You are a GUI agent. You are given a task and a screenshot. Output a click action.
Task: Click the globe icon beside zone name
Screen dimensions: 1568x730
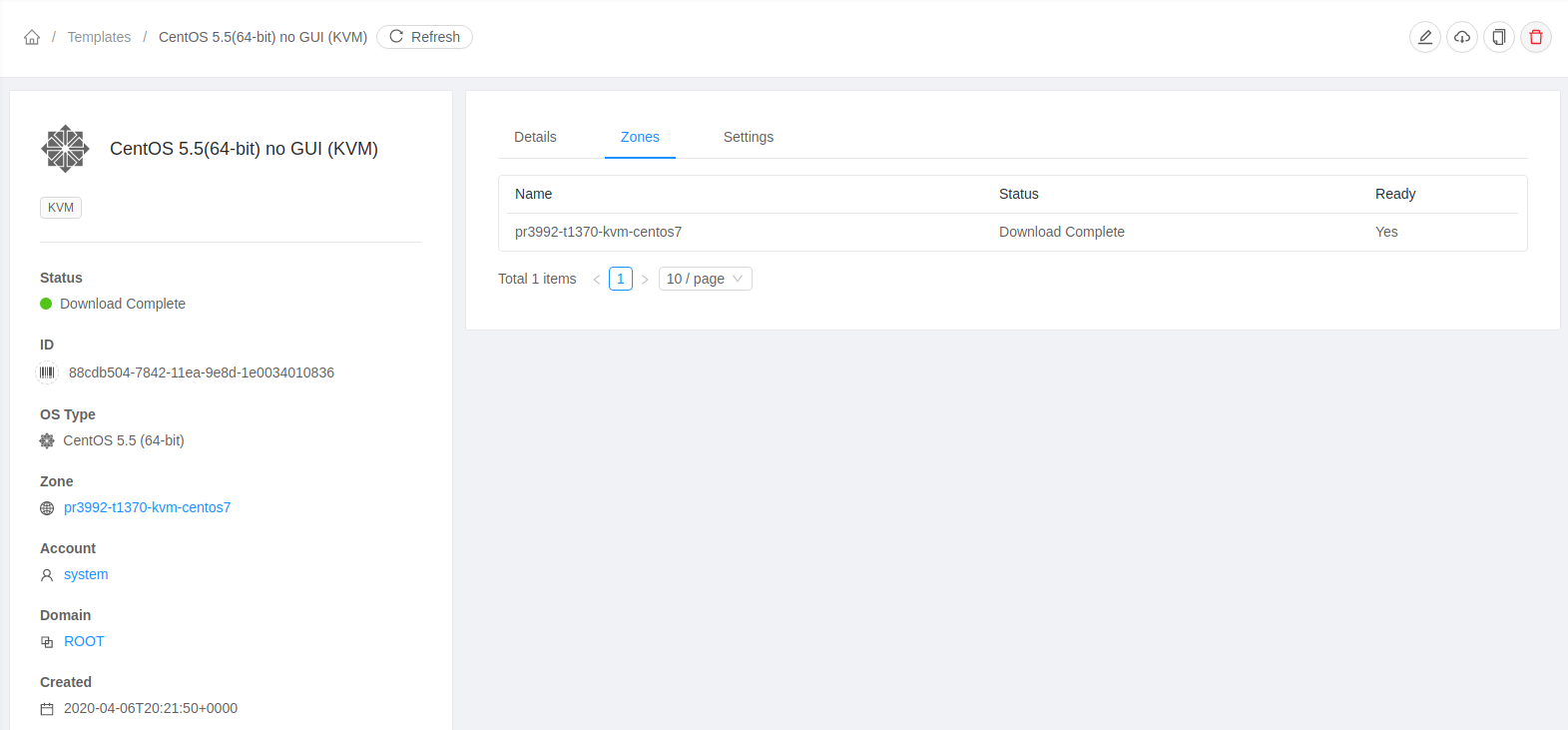(47, 508)
